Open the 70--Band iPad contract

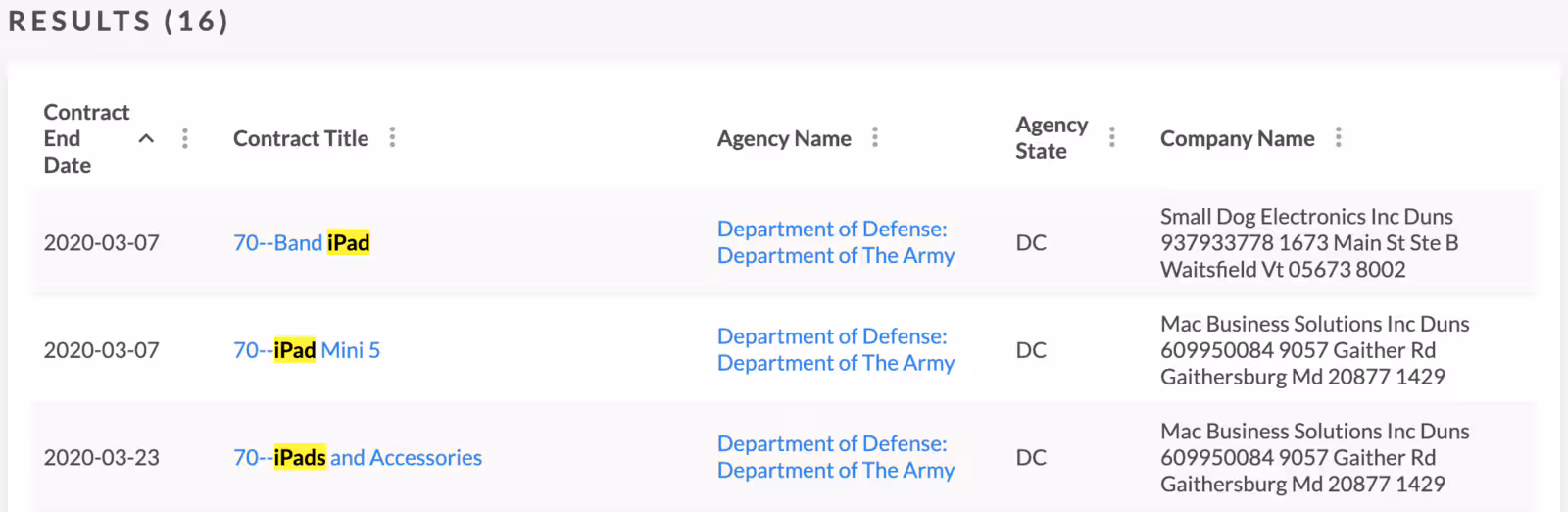301,242
